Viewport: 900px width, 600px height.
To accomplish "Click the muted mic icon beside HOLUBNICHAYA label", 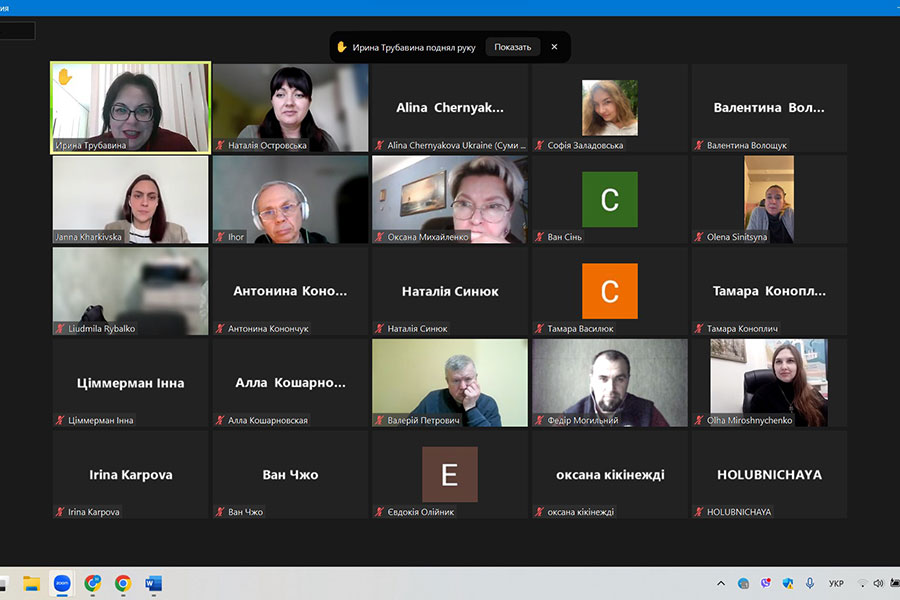I will tap(699, 512).
